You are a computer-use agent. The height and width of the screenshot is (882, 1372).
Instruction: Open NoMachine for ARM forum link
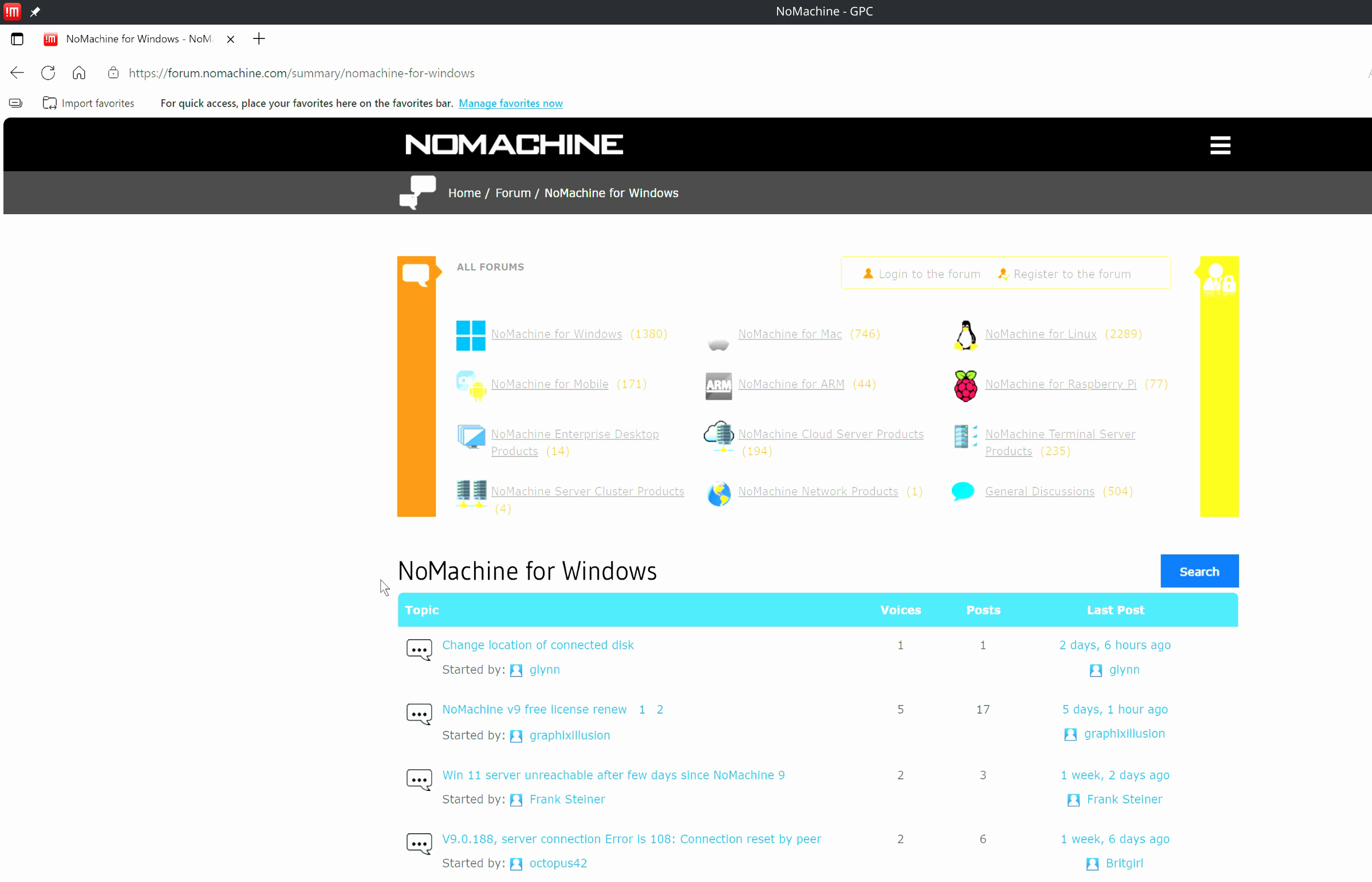click(791, 384)
